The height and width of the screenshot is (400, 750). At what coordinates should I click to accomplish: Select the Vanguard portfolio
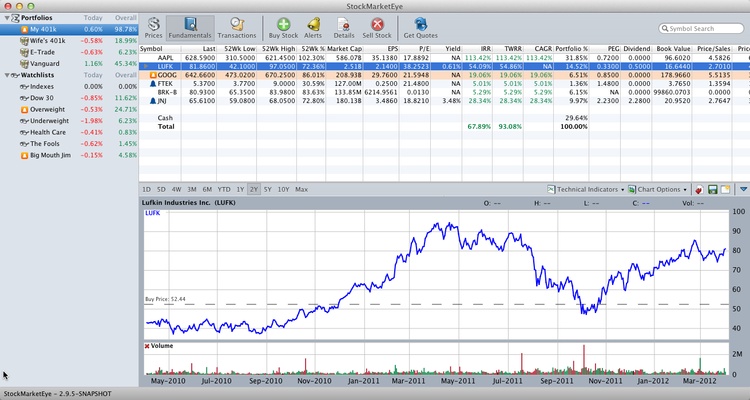(x=69, y=64)
